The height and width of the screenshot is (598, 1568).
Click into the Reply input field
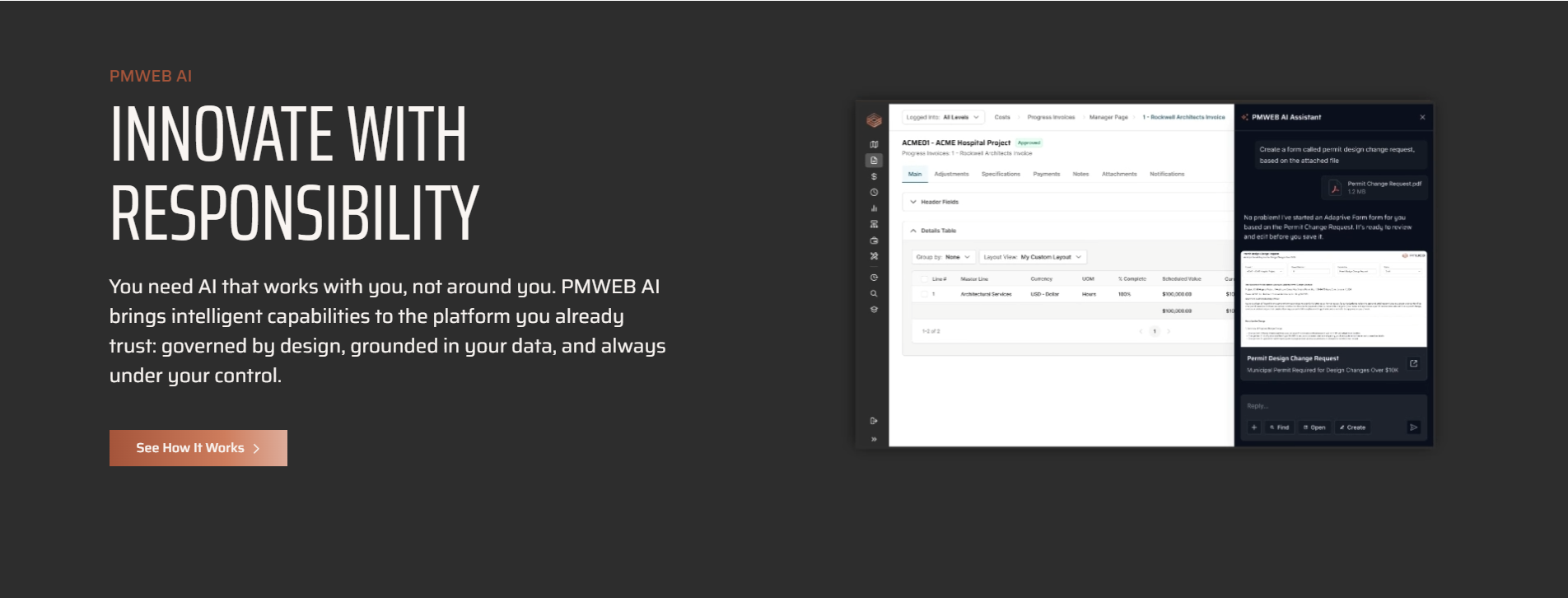(1333, 406)
